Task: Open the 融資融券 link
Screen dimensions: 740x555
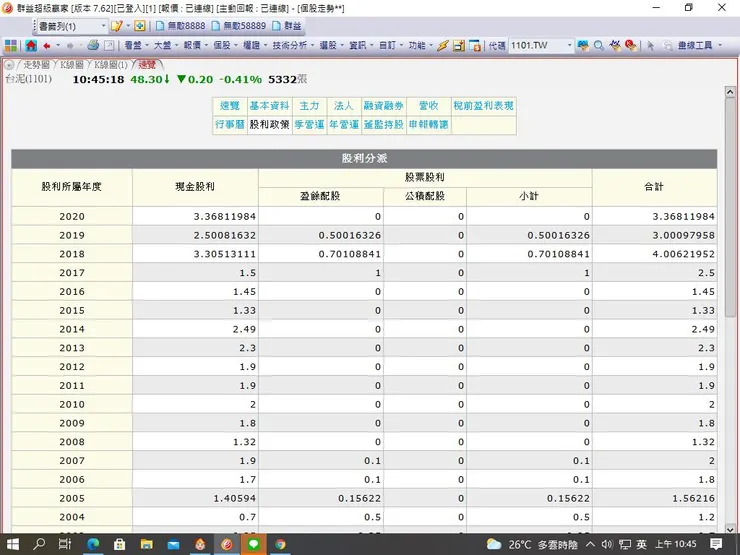Action: coord(384,106)
